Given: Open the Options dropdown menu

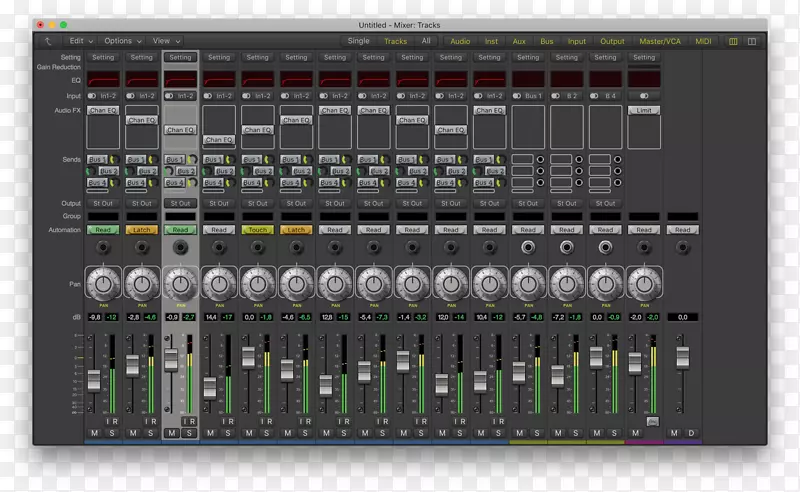Looking at the screenshot, I should pyautogui.click(x=121, y=42).
